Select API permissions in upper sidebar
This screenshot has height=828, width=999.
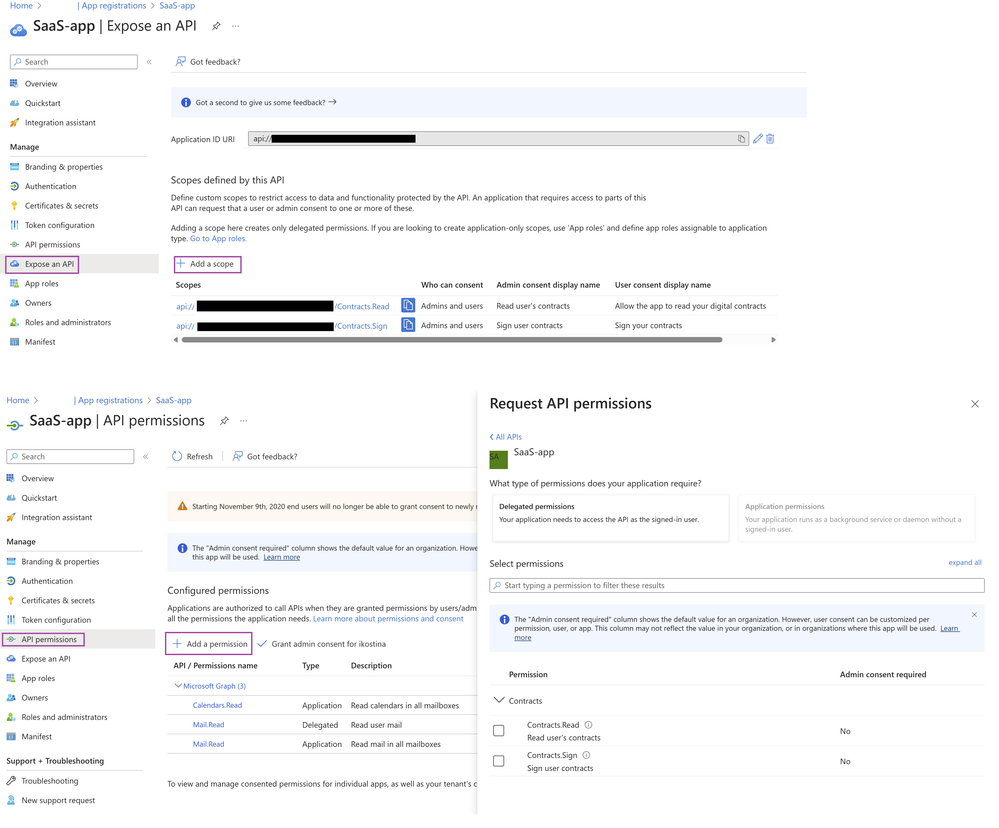[x=52, y=245]
